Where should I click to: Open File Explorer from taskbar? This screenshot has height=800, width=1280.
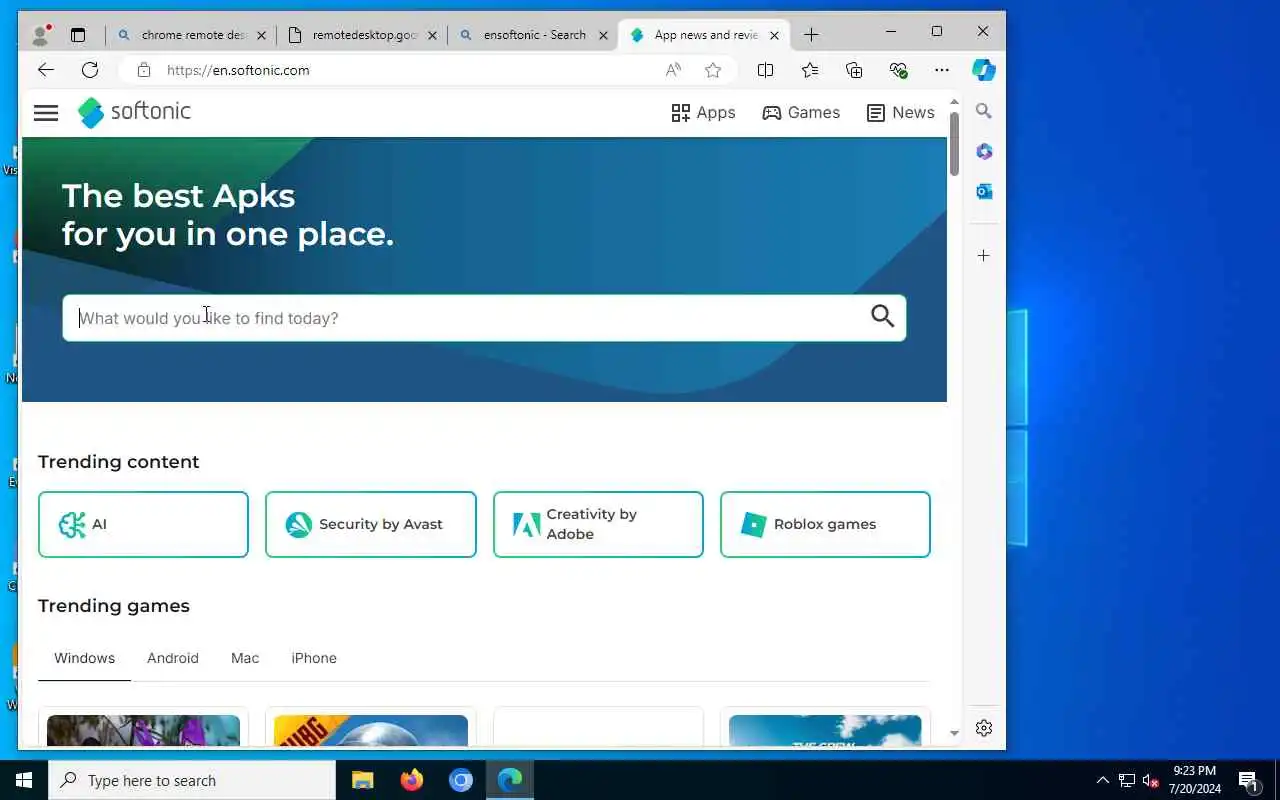pos(363,780)
